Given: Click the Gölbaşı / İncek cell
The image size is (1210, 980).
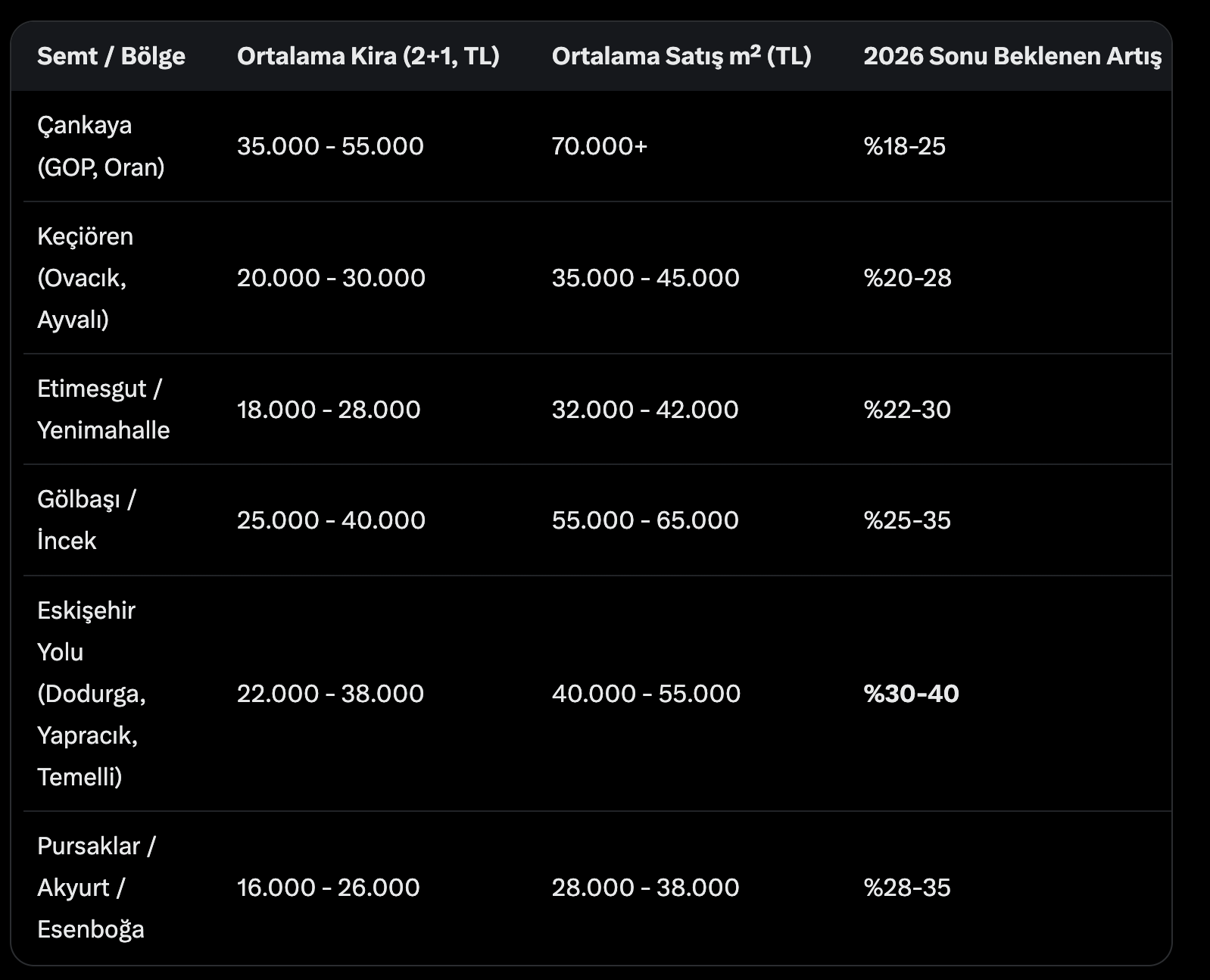Looking at the screenshot, I should tap(86, 520).
